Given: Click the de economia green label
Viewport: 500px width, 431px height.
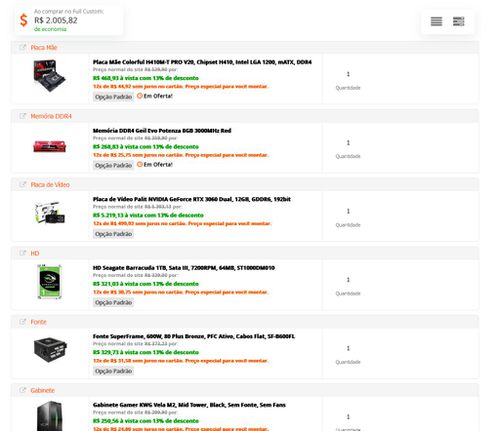Looking at the screenshot, I should click(x=50, y=29).
